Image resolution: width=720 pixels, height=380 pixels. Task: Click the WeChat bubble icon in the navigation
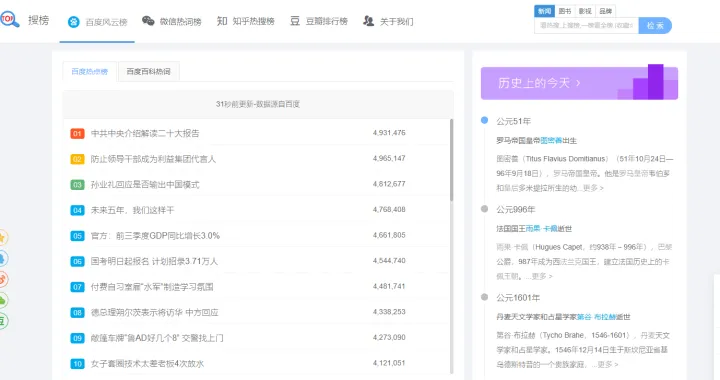[x=148, y=21]
